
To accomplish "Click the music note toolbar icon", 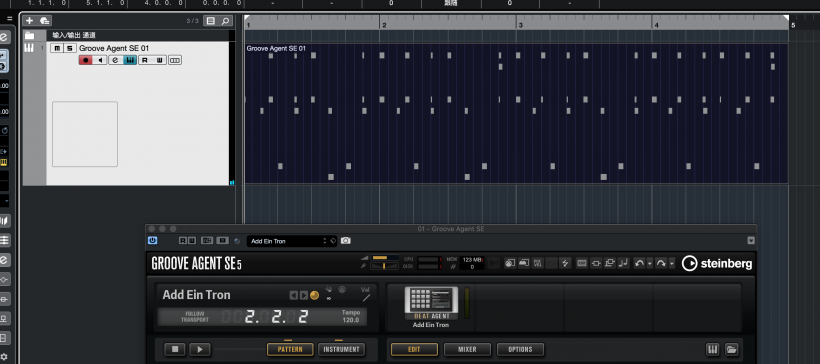I will (x=623, y=263).
